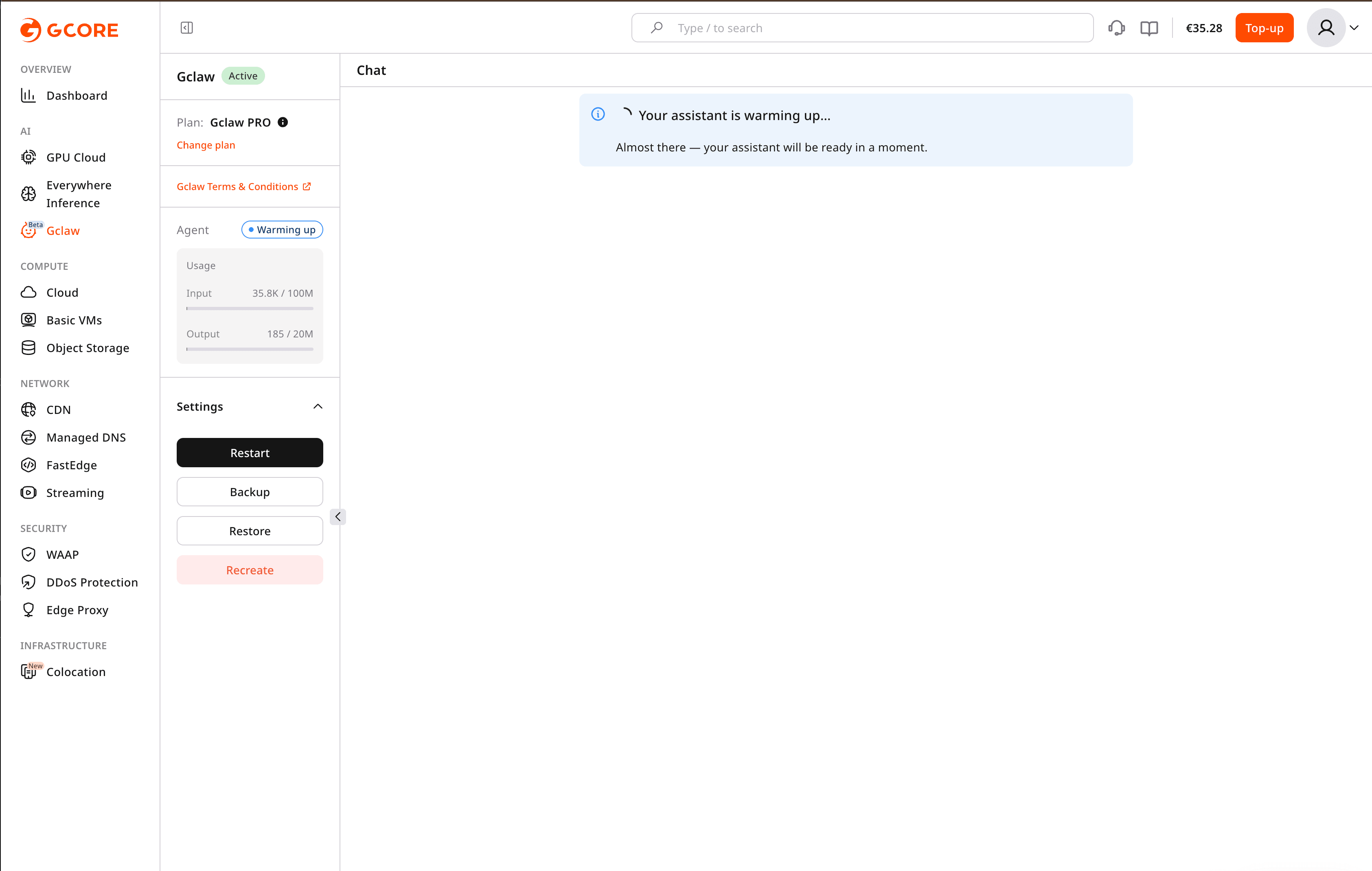
Task: Open Dashboard in the sidebar
Action: click(77, 96)
